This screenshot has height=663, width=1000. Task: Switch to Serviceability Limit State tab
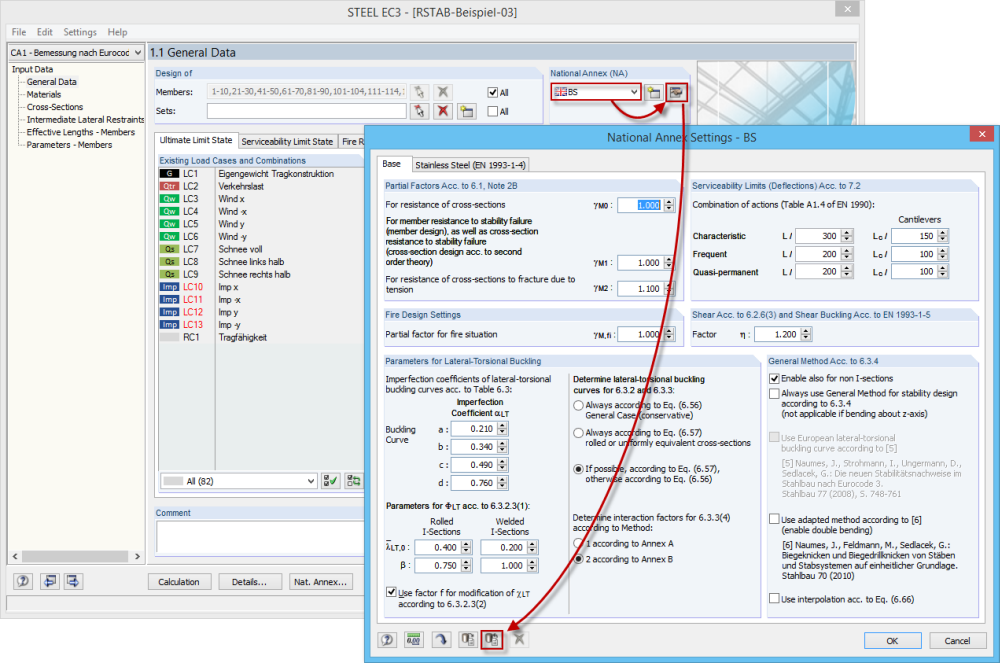click(x=287, y=142)
